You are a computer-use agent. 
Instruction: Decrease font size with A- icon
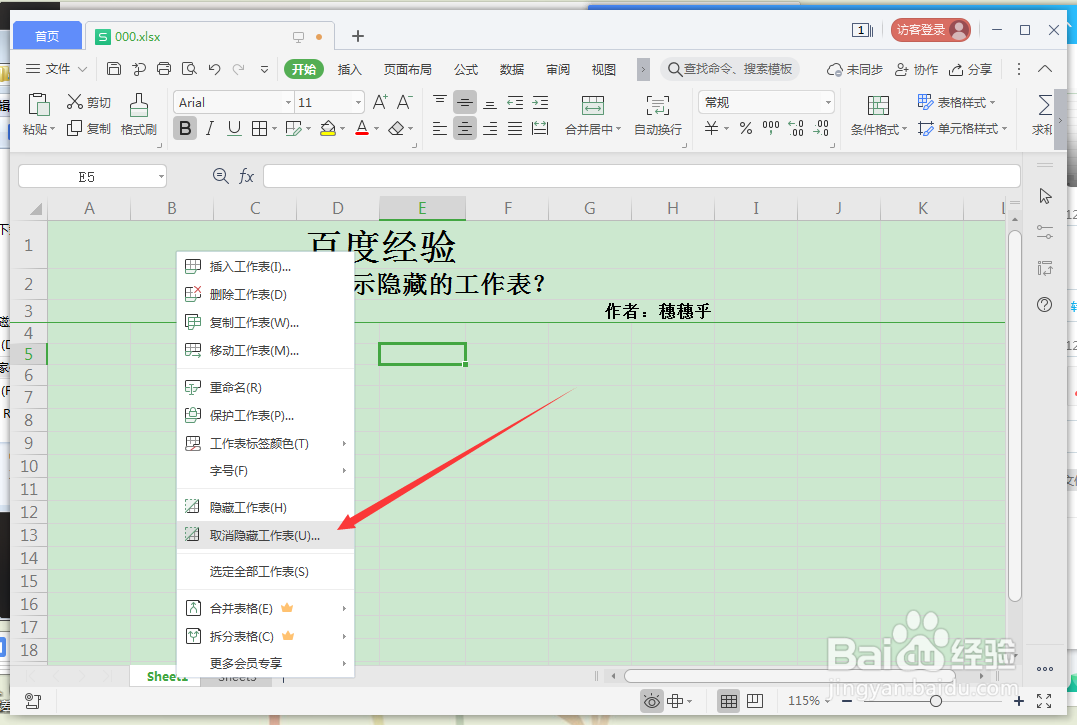pos(405,102)
